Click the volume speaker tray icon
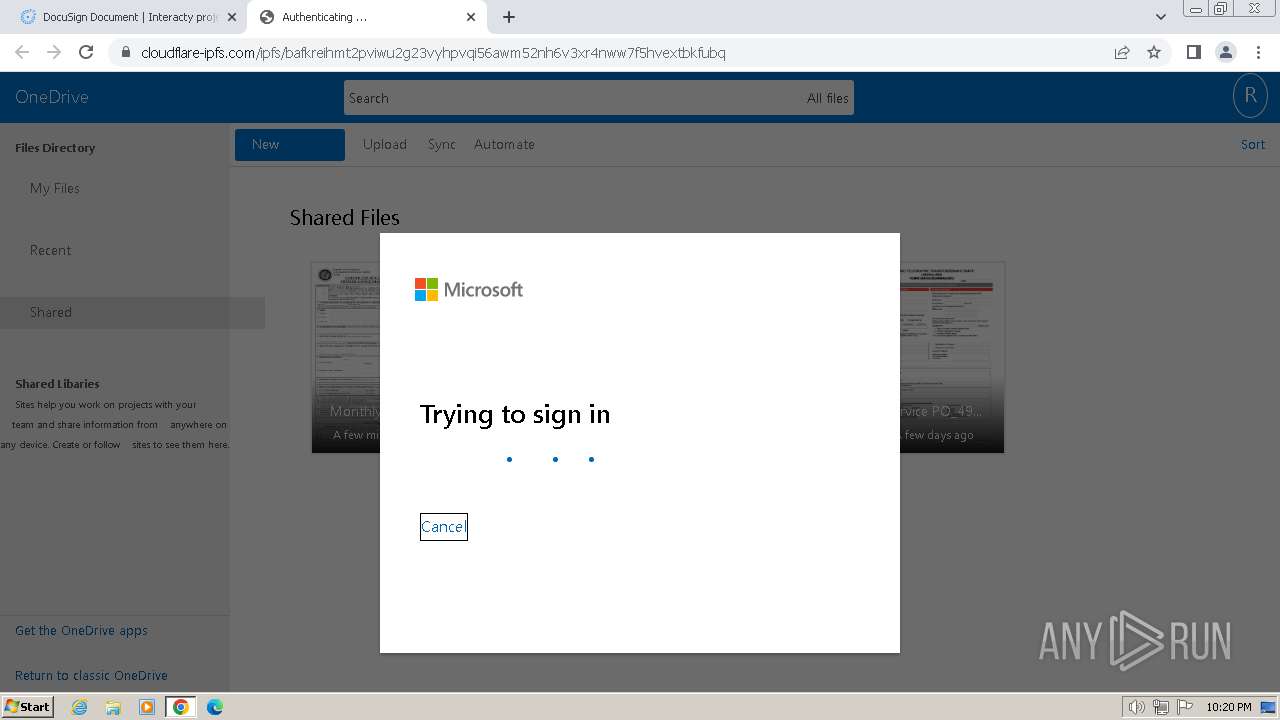Viewport: 1280px width, 720px height. tap(1136, 707)
